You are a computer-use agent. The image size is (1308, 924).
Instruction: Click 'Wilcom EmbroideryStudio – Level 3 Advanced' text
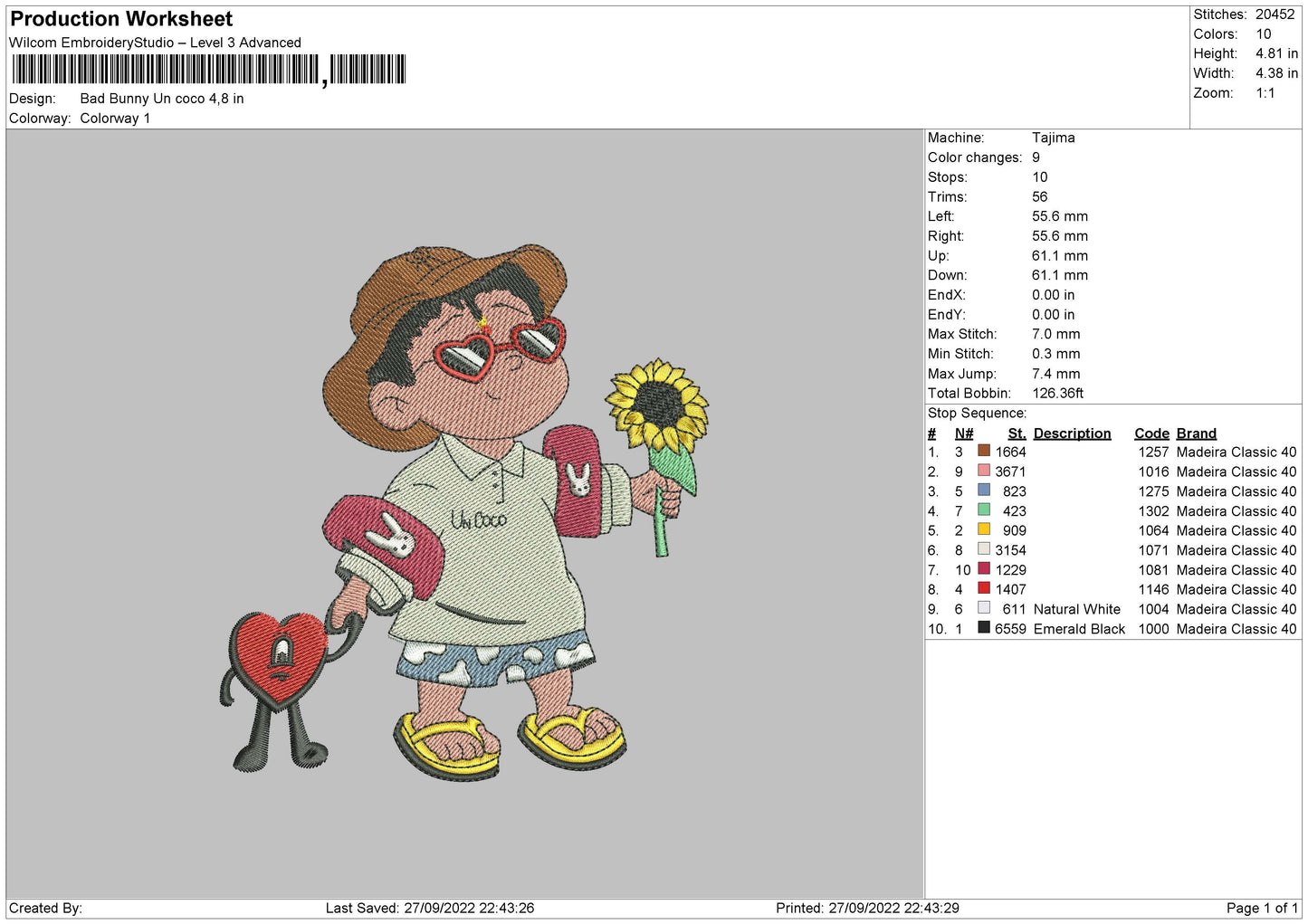click(155, 43)
